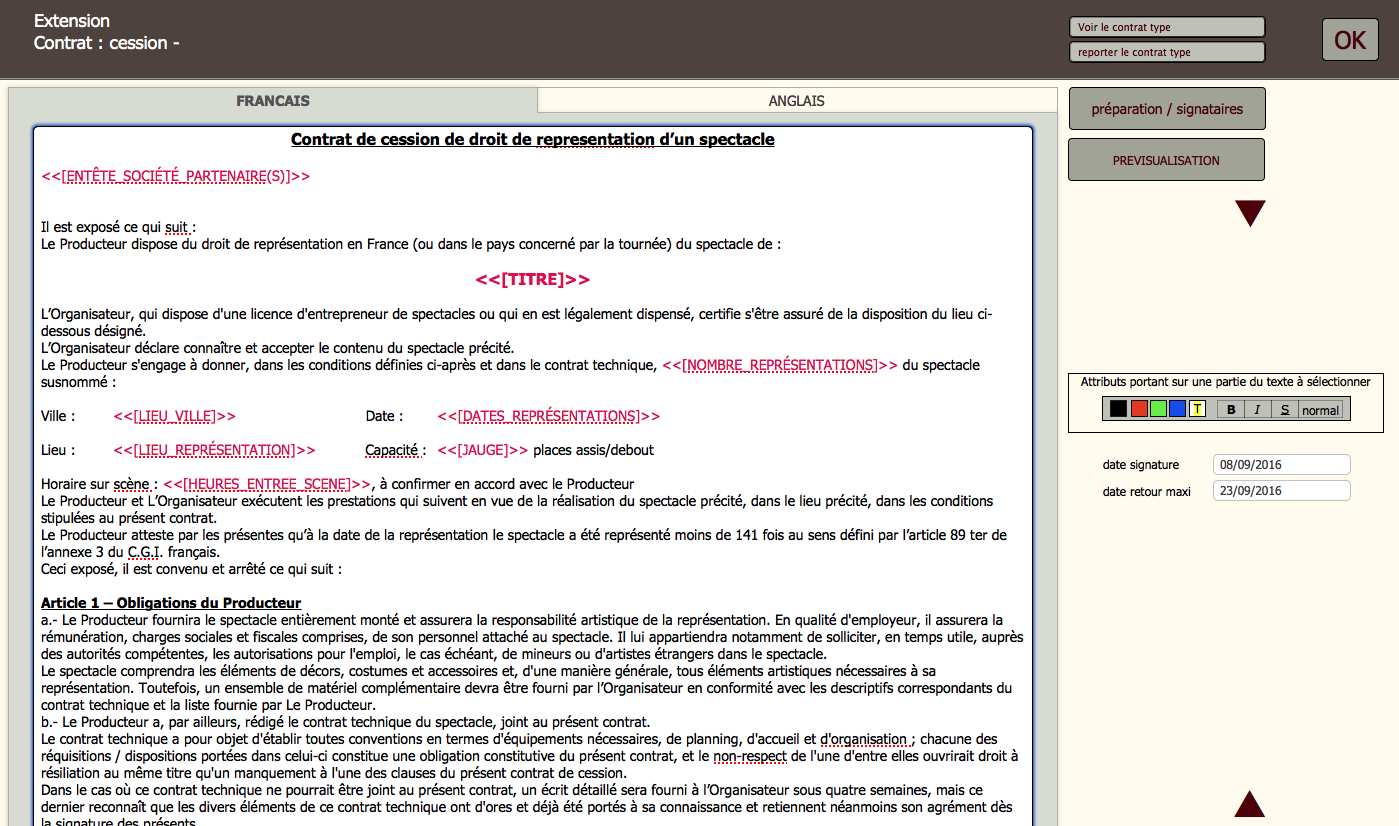This screenshot has height=826, width=1399.
Task: Click the <<[DATES_REPRÉSENTATIONS]>> placeholder
Action: pos(549,416)
